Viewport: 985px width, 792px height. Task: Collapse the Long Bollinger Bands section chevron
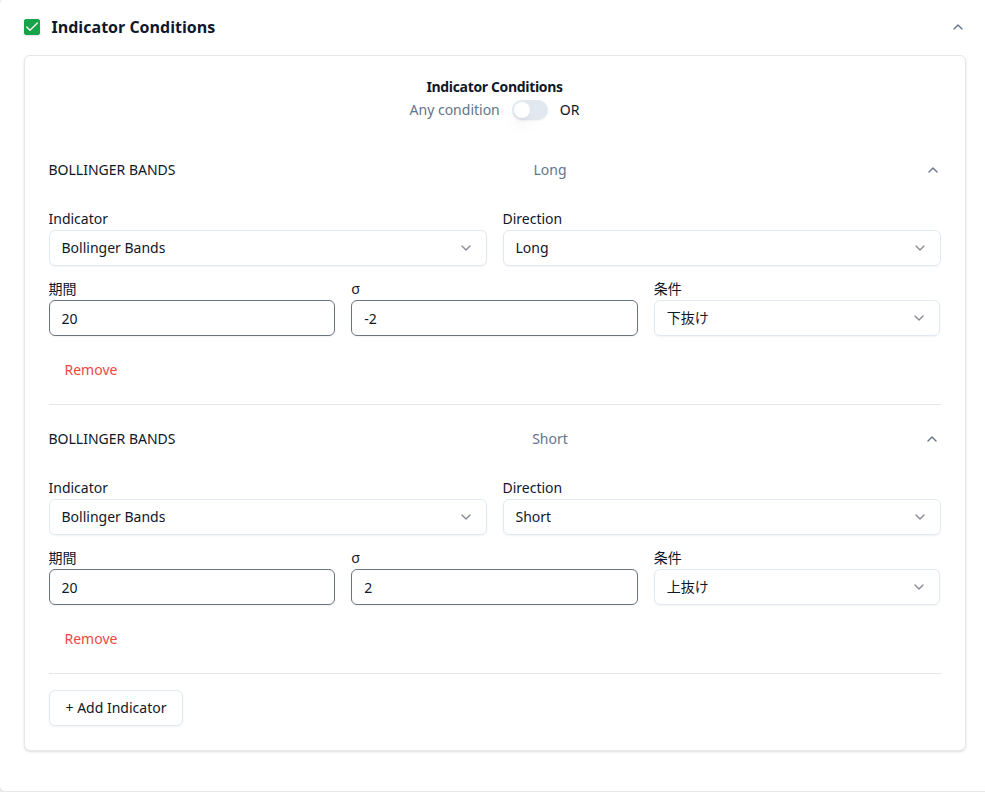coord(932,170)
